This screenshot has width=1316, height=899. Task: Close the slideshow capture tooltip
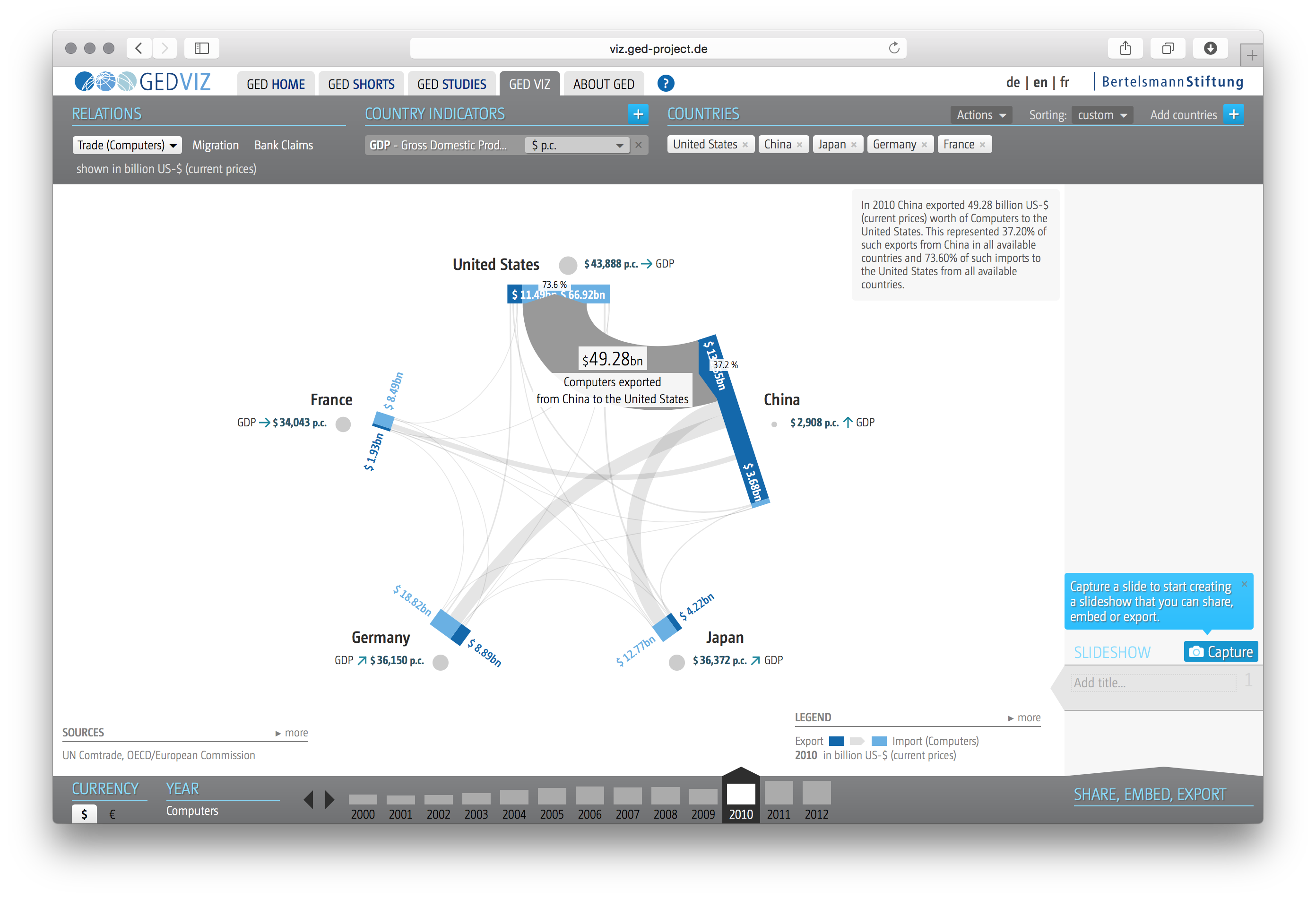(x=1244, y=584)
